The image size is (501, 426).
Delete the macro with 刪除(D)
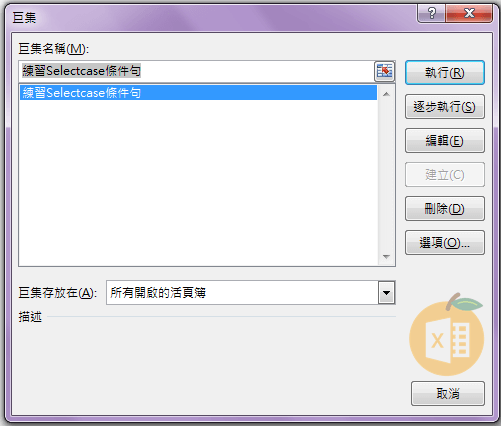445,209
